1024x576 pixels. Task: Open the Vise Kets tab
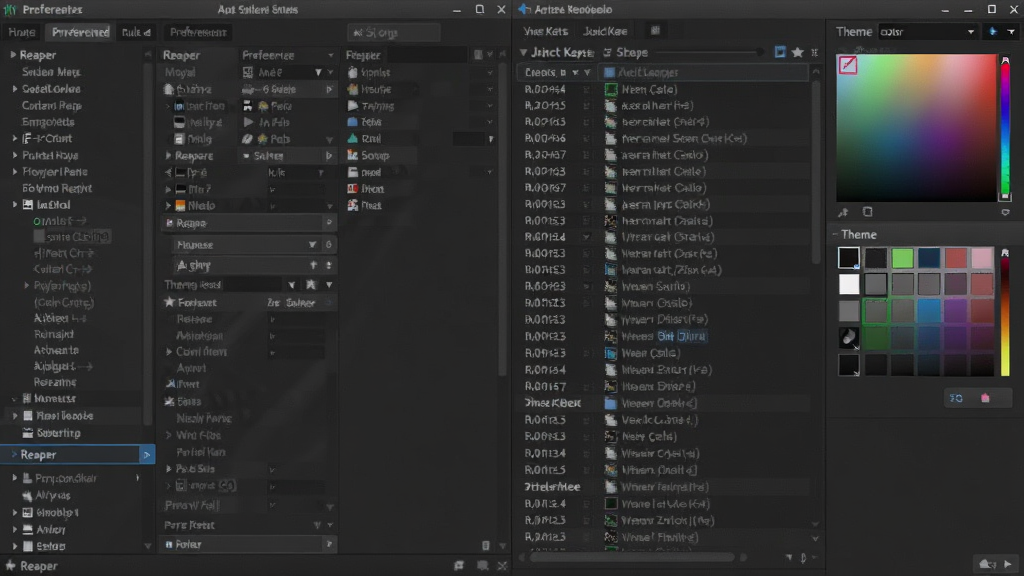click(545, 31)
